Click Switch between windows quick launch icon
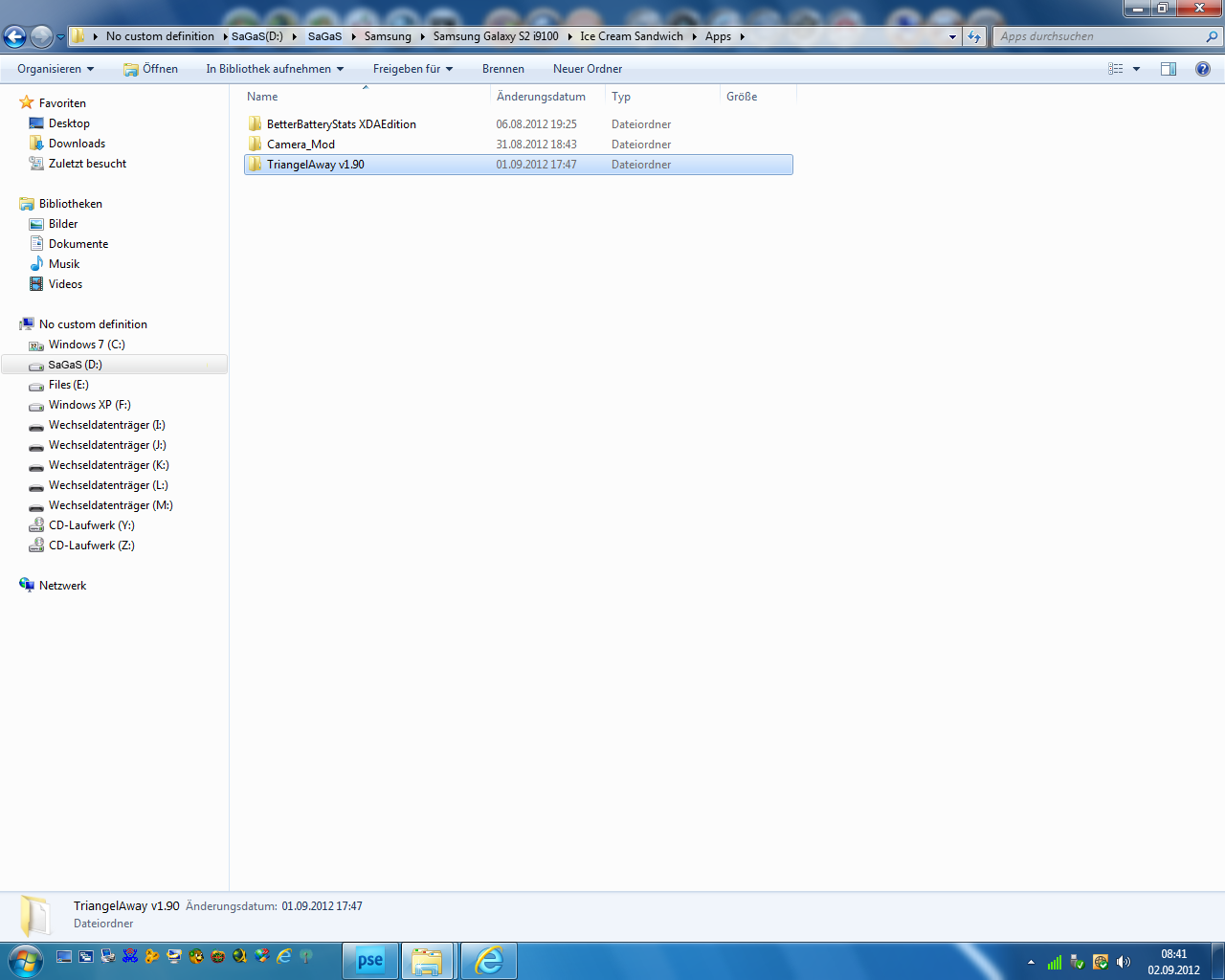 pos(86,956)
